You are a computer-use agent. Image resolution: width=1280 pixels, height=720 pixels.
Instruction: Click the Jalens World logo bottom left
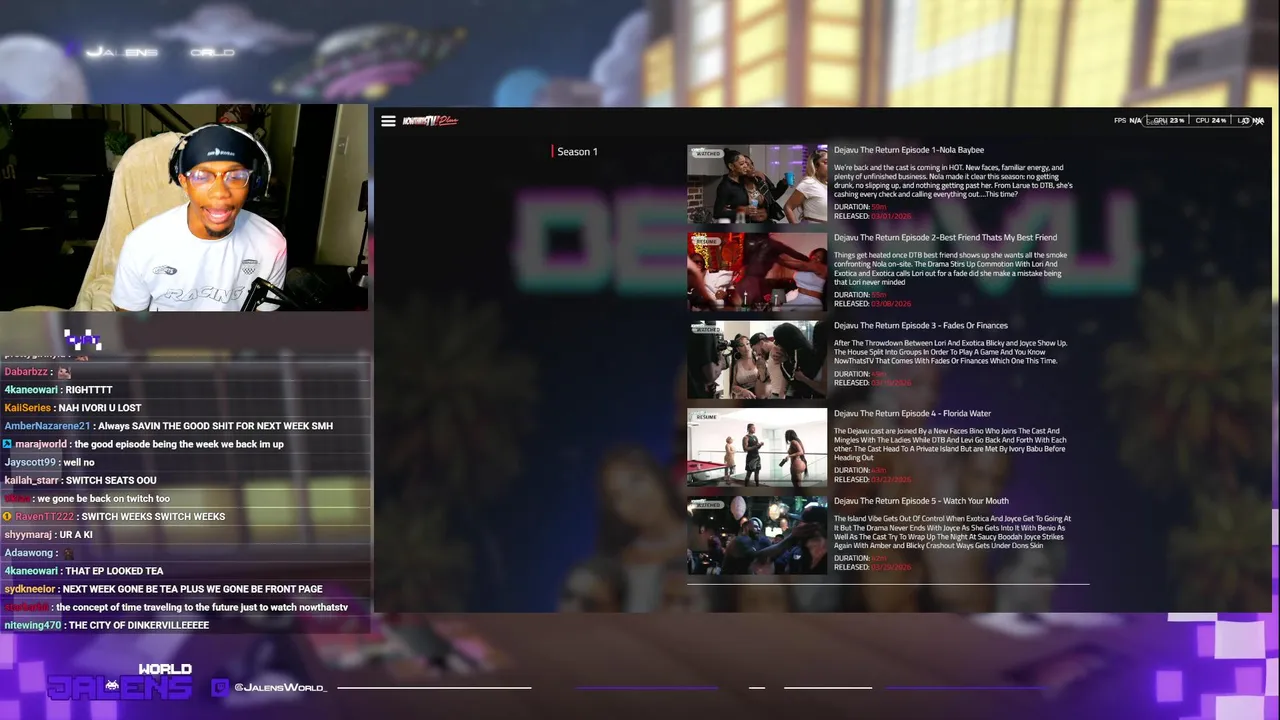(120, 681)
